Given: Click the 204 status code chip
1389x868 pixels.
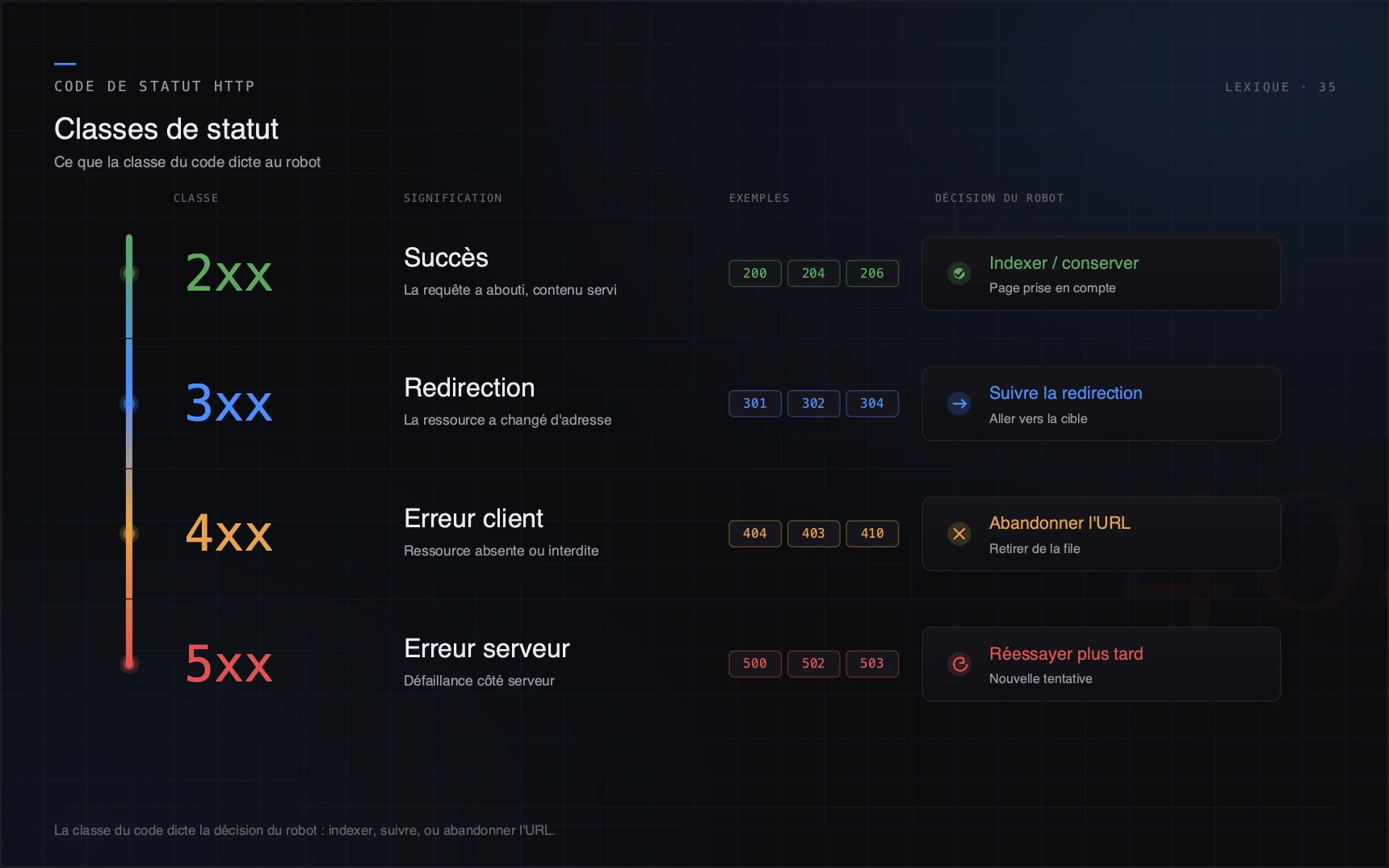Looking at the screenshot, I should coord(813,274).
